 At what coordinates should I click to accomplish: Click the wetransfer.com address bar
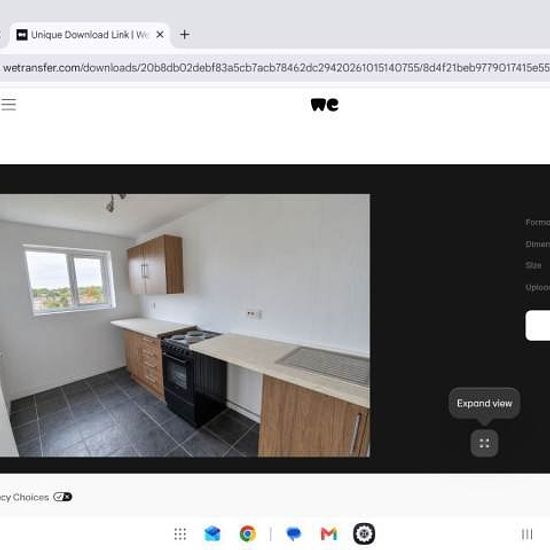coord(275,67)
